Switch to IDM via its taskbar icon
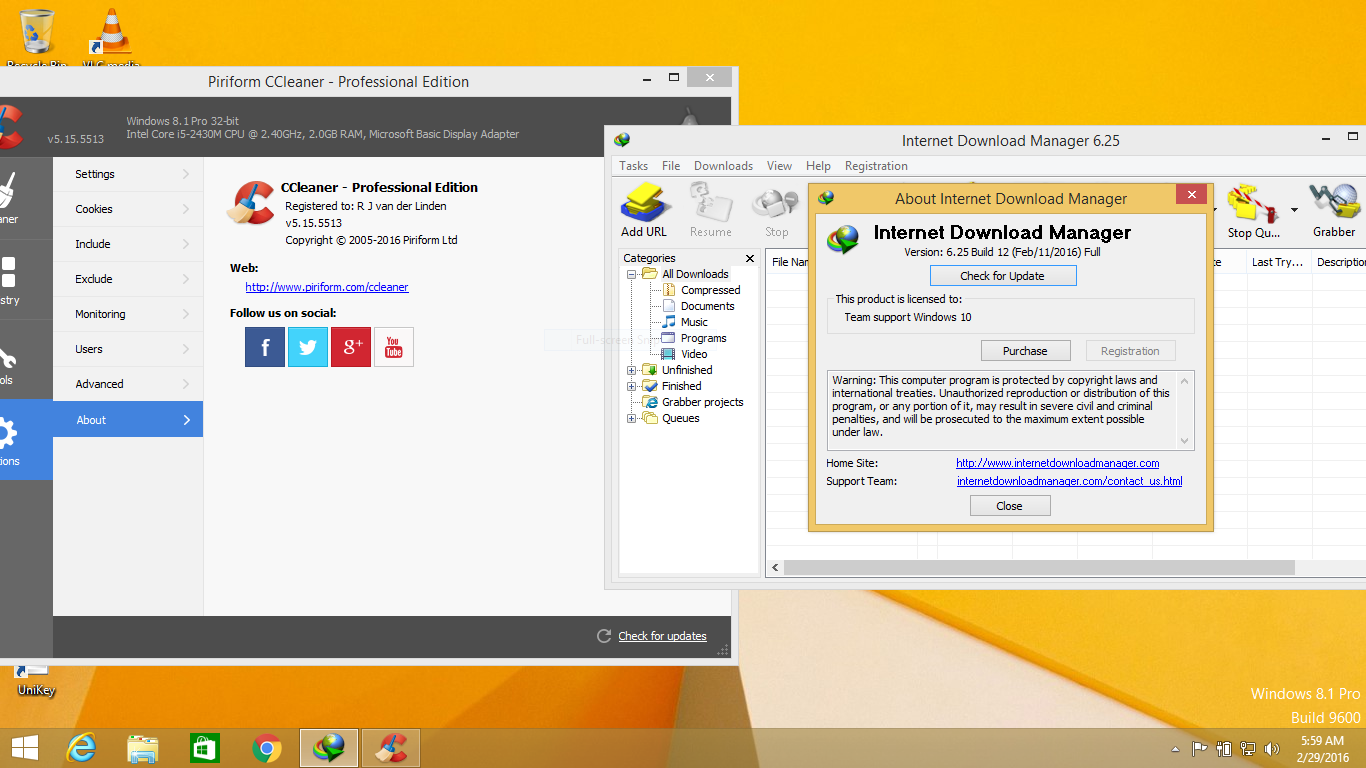 (x=329, y=748)
